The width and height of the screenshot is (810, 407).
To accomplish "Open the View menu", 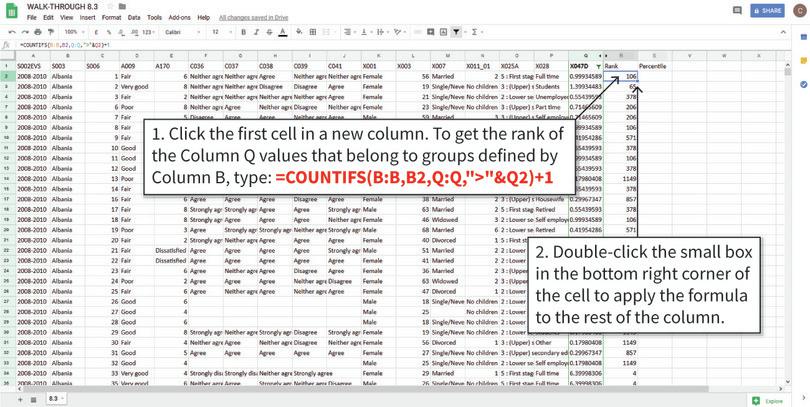I will pyautogui.click(x=66, y=18).
